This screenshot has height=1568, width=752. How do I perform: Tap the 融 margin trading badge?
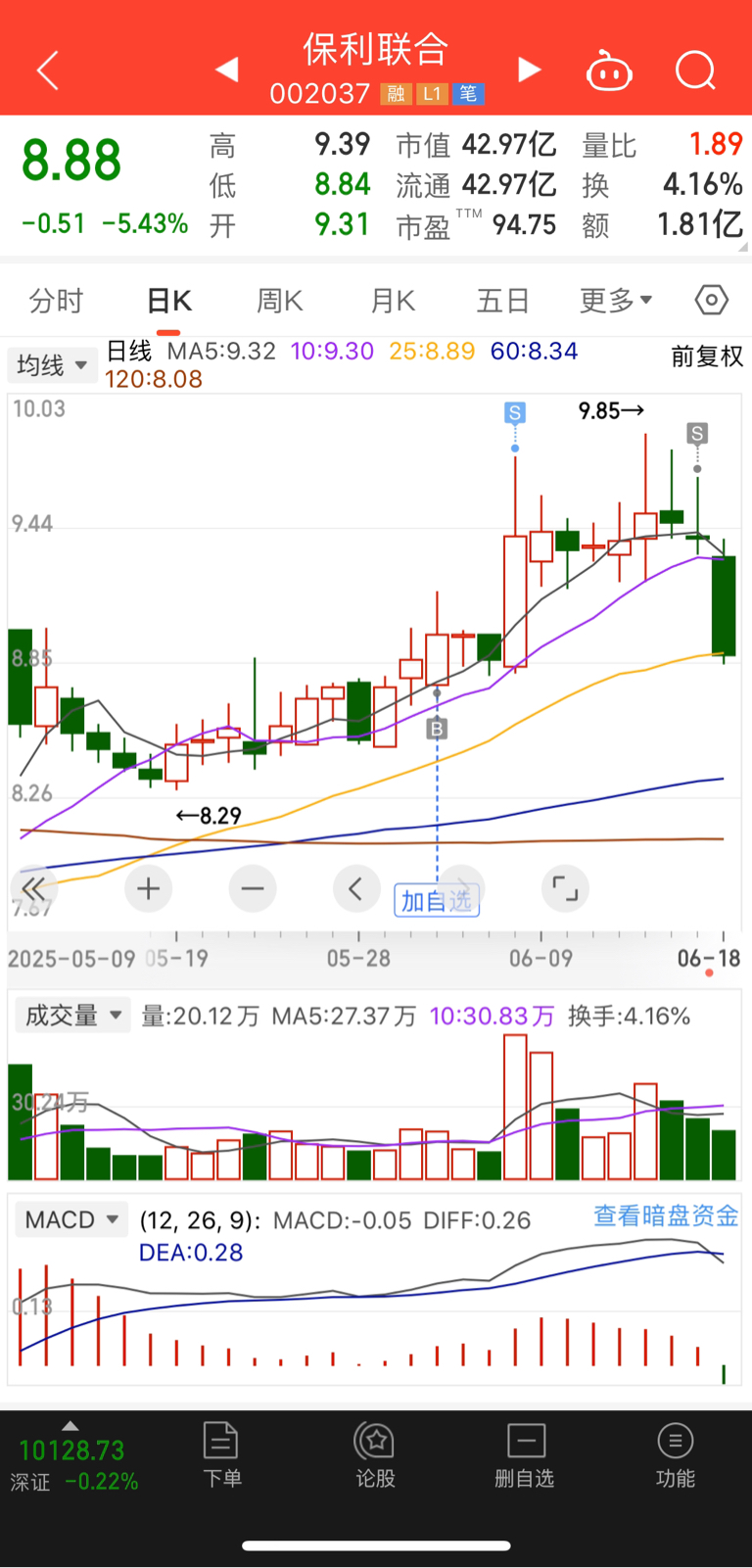coord(396,94)
